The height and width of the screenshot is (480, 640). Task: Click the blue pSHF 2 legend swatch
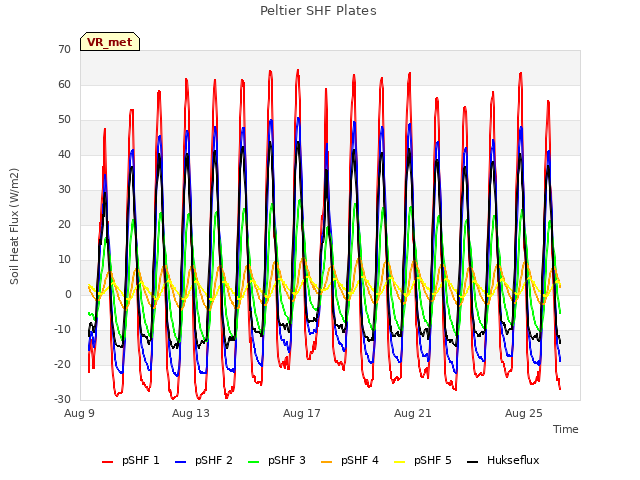180,462
